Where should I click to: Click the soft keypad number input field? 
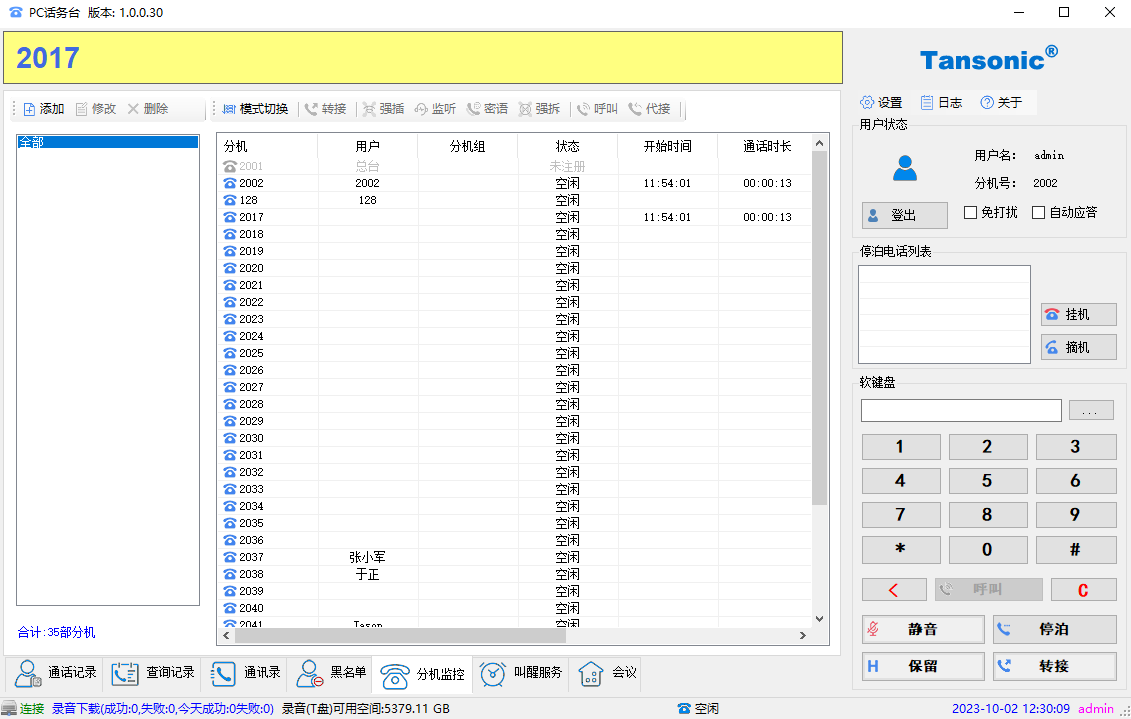961,410
